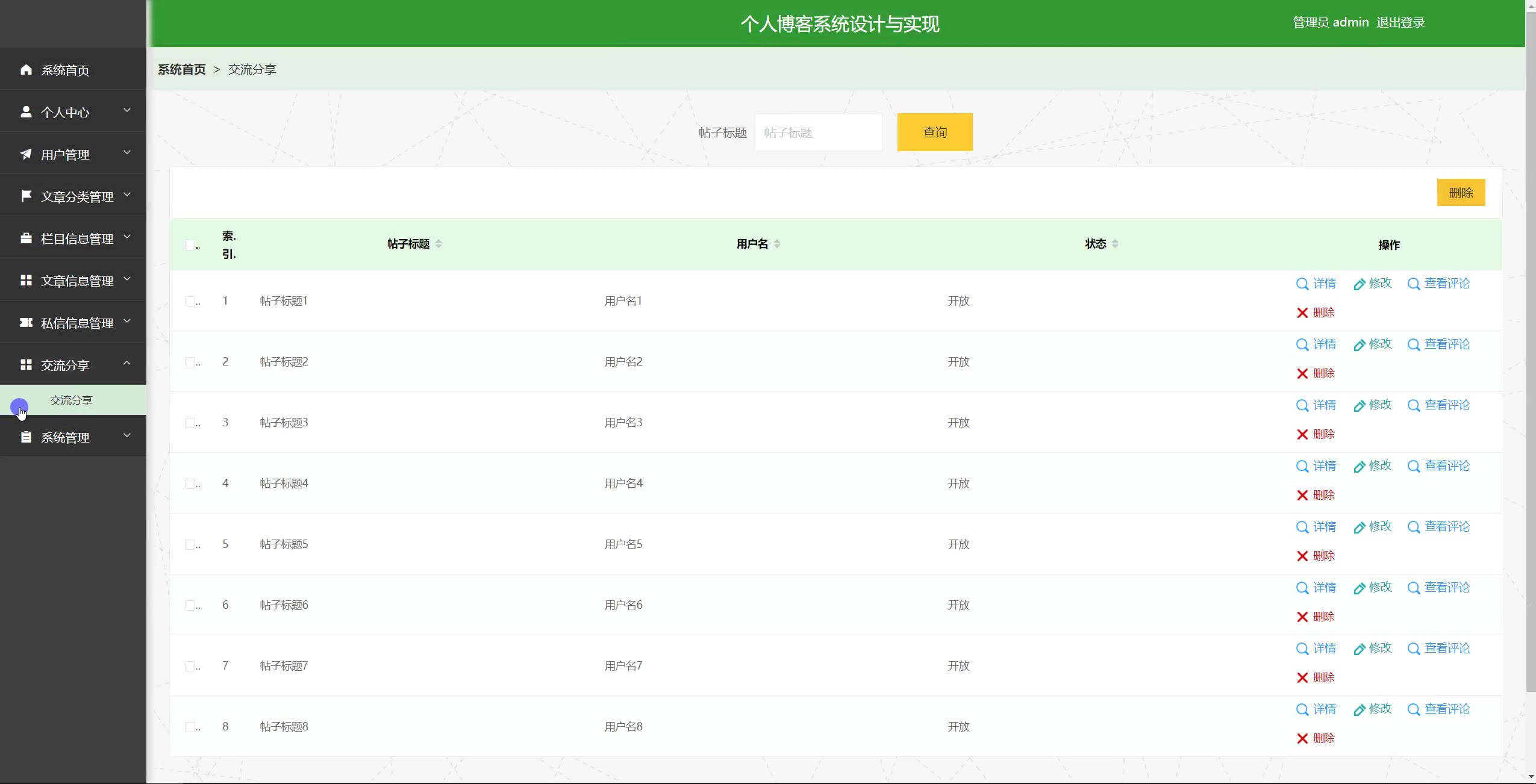Click the yellow 删除 batch delete button

1461,193
